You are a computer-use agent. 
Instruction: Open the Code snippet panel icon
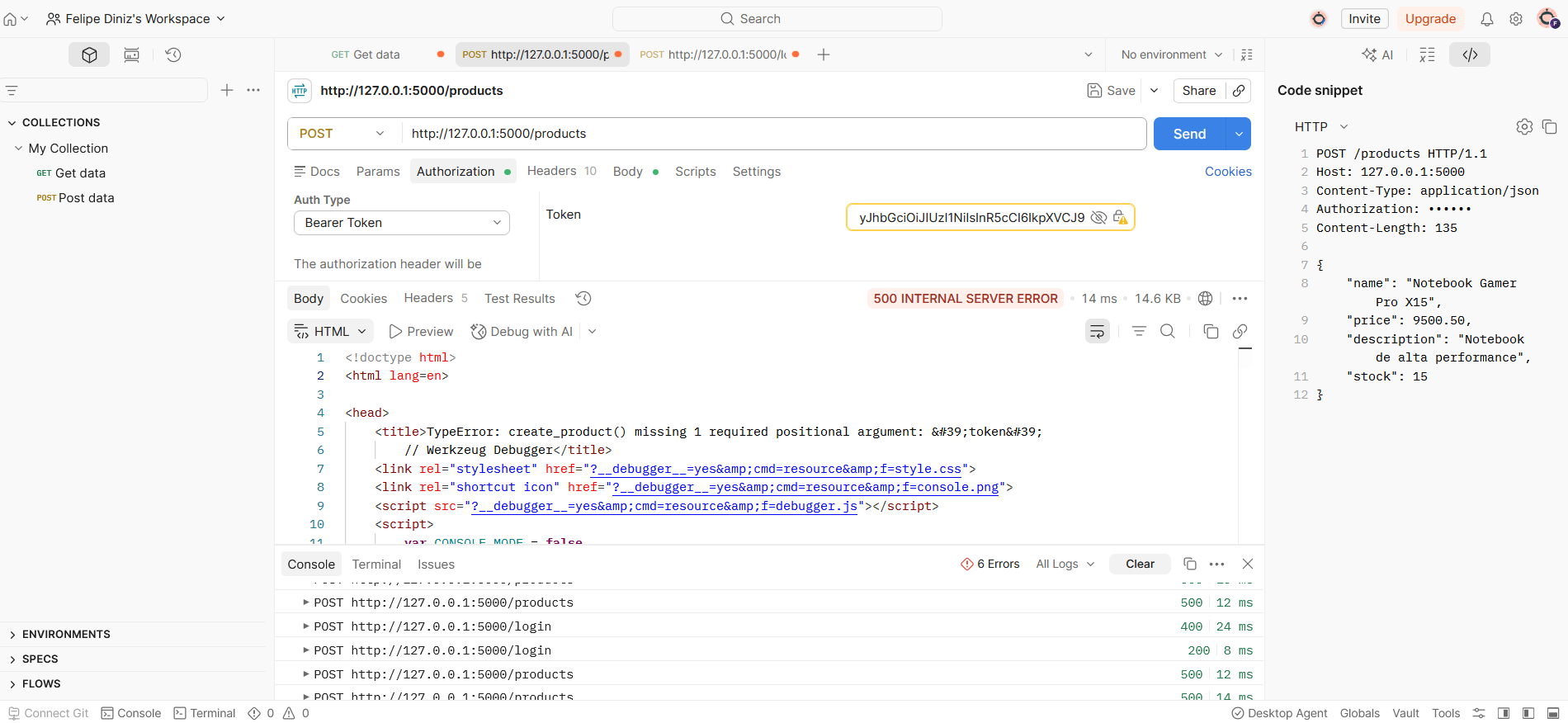click(x=1470, y=54)
